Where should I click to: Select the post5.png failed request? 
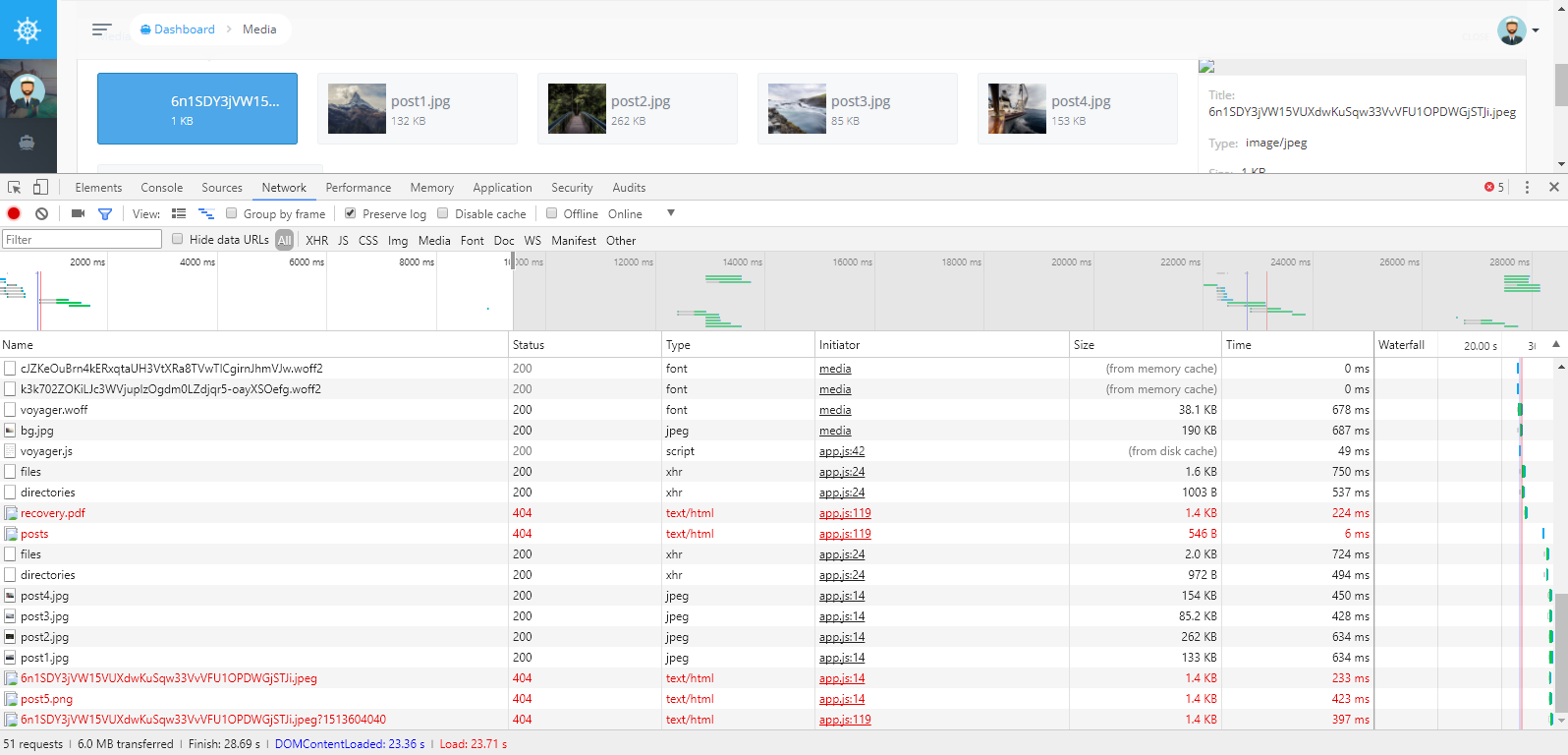coord(686,699)
